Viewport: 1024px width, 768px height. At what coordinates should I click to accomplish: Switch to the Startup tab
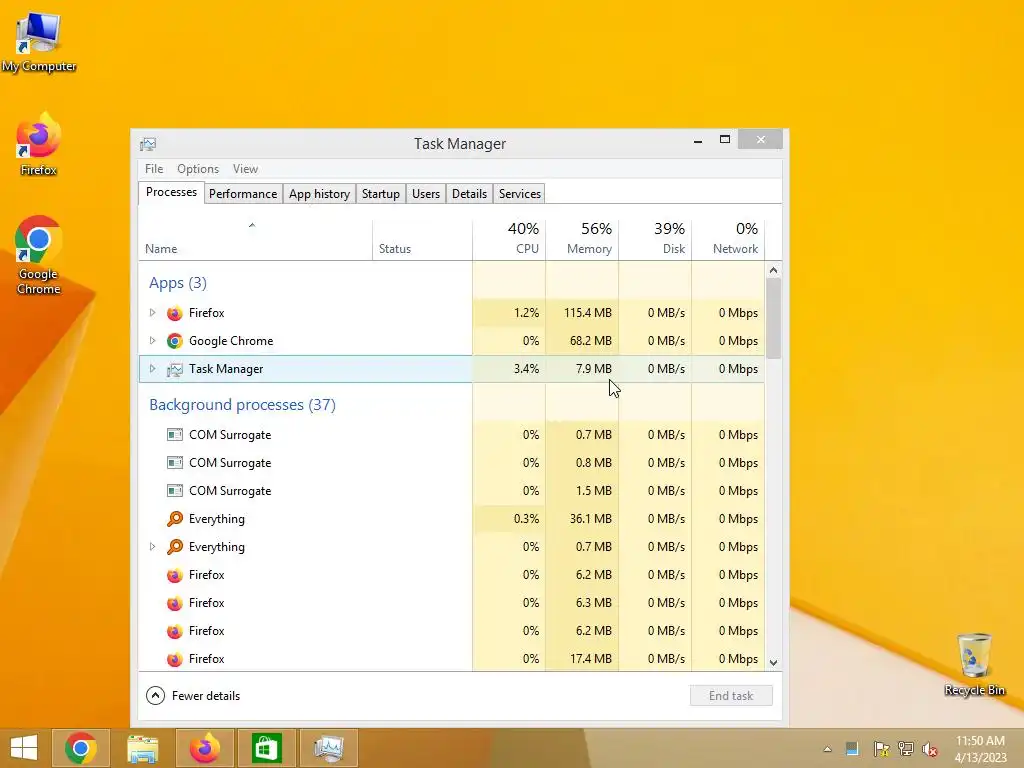381,194
